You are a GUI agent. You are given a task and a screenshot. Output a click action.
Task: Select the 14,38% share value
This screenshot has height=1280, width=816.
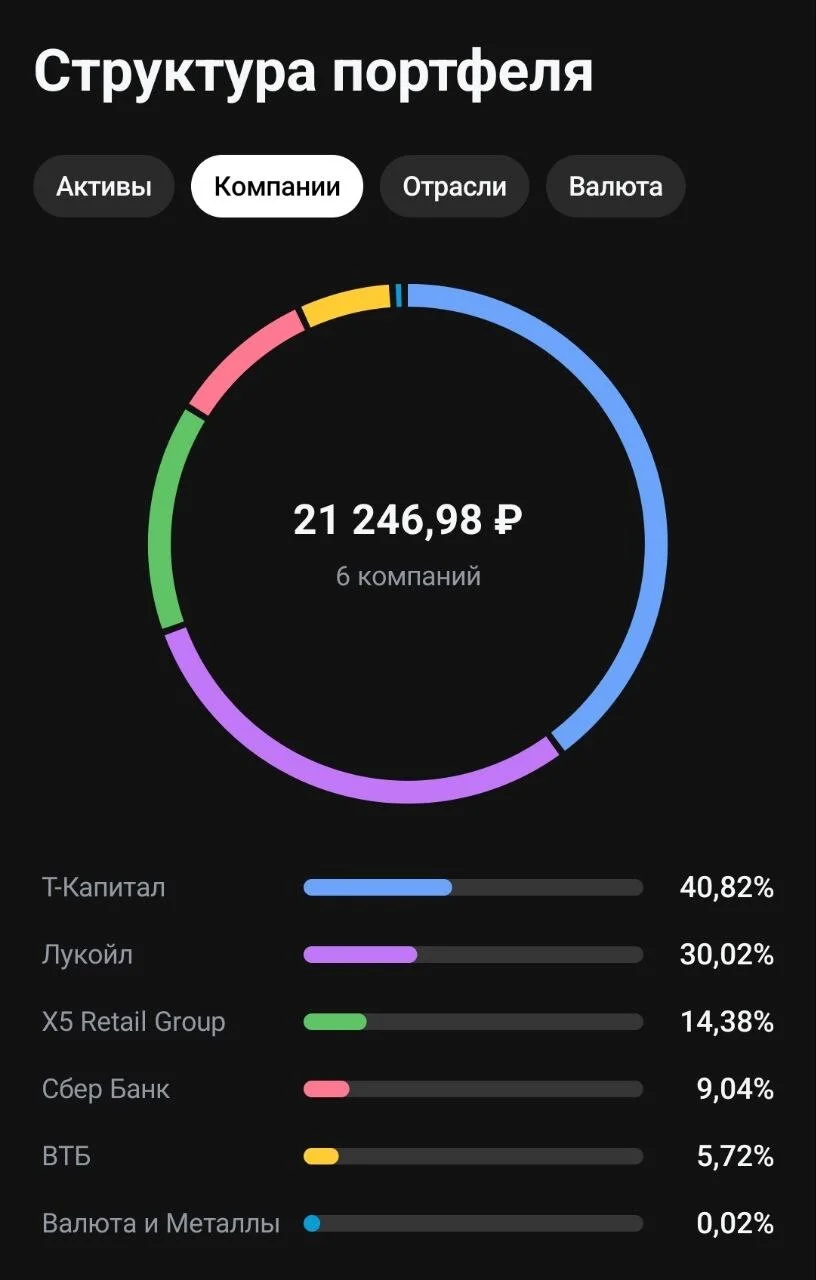[727, 1022]
